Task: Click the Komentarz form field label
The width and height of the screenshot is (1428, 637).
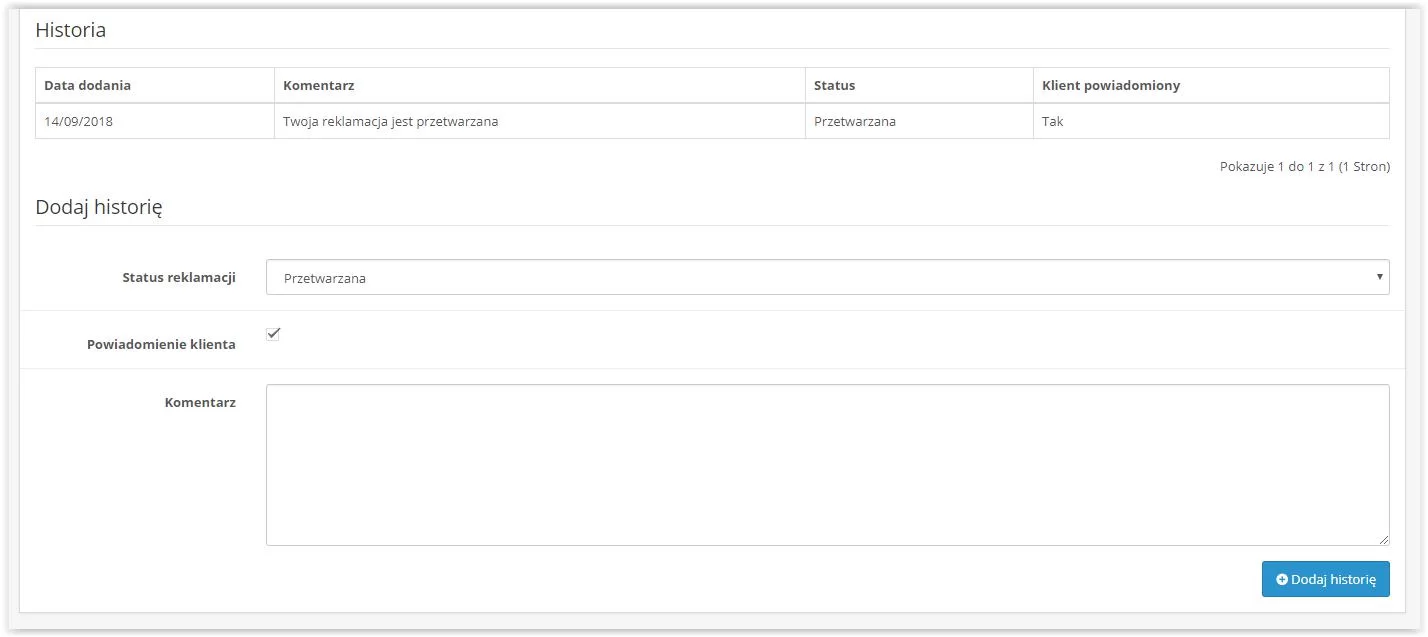Action: 200,402
